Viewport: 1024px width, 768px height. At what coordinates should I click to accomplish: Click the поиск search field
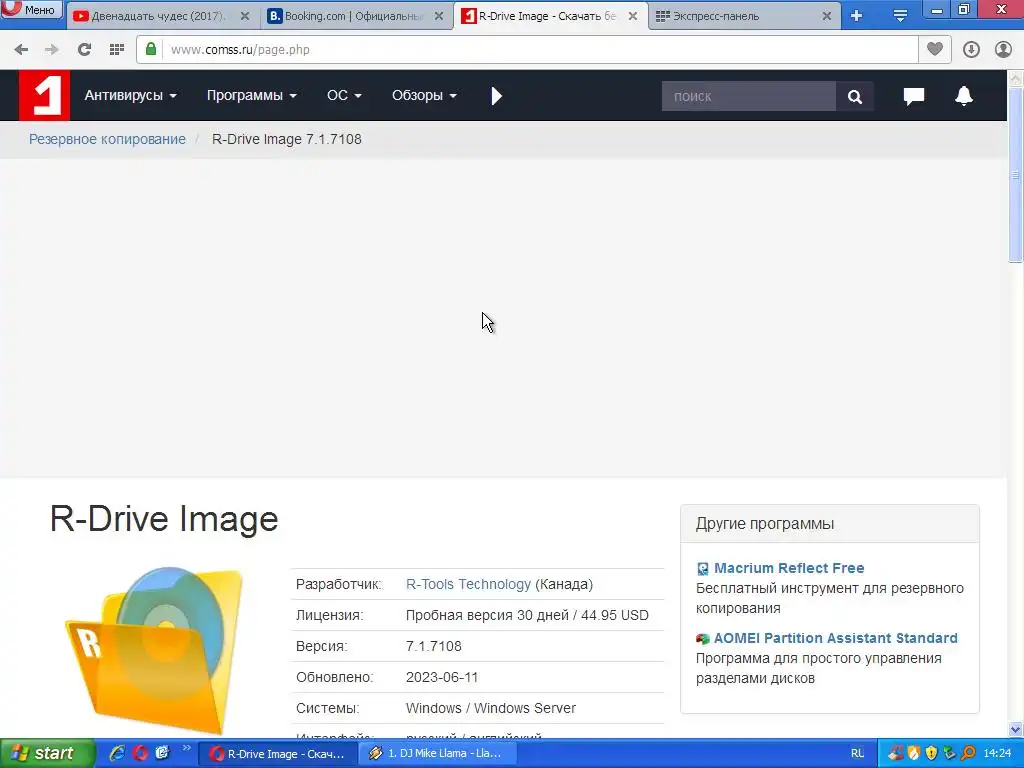tap(748, 97)
